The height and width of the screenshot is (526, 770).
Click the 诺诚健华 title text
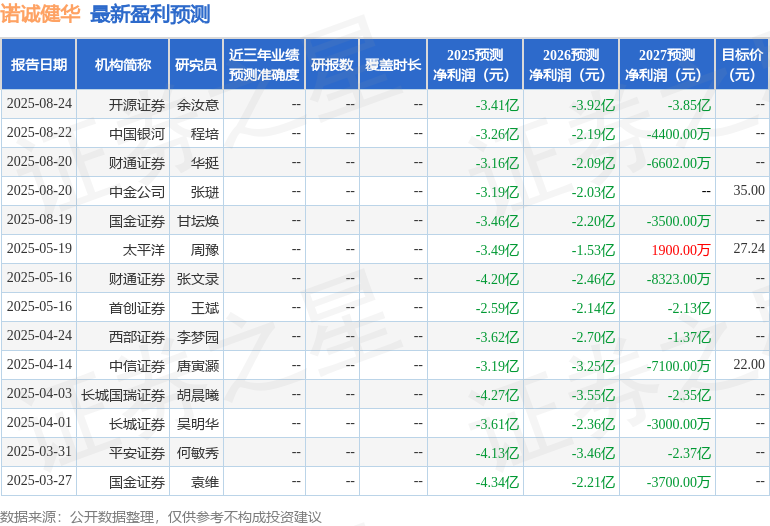pyautogui.click(x=40, y=14)
